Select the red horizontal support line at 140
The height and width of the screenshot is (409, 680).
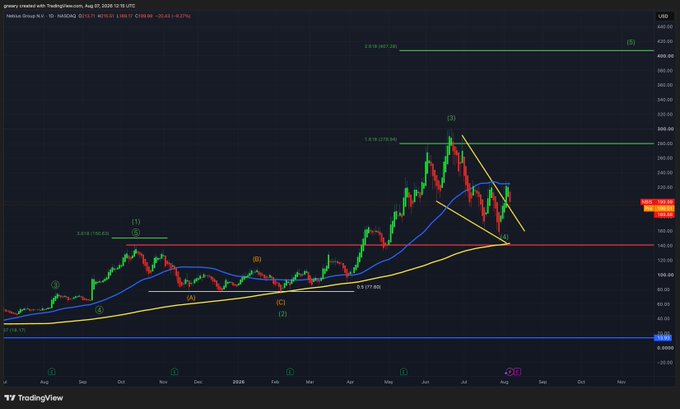coord(390,245)
